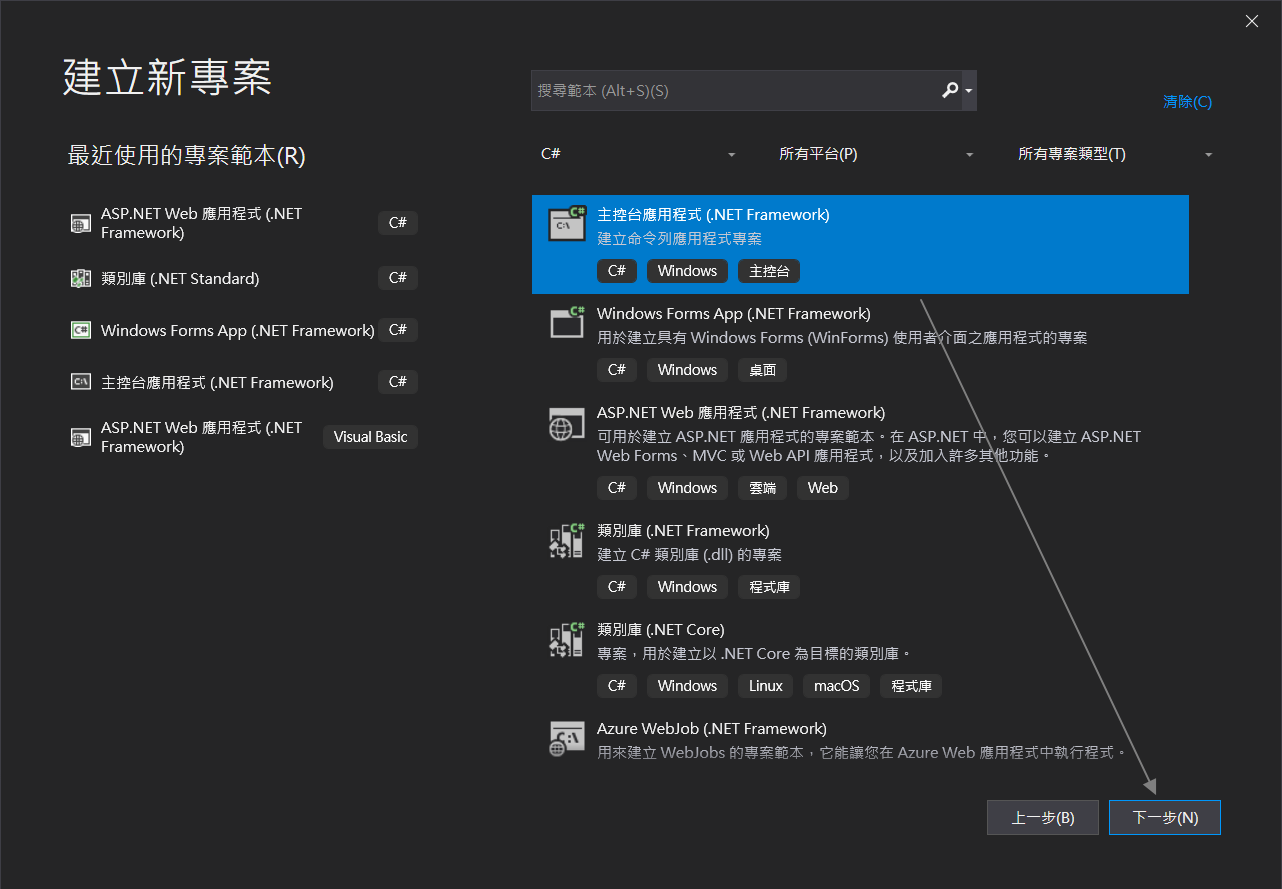Focus the 搜尋範本 search templates field

click(x=735, y=90)
